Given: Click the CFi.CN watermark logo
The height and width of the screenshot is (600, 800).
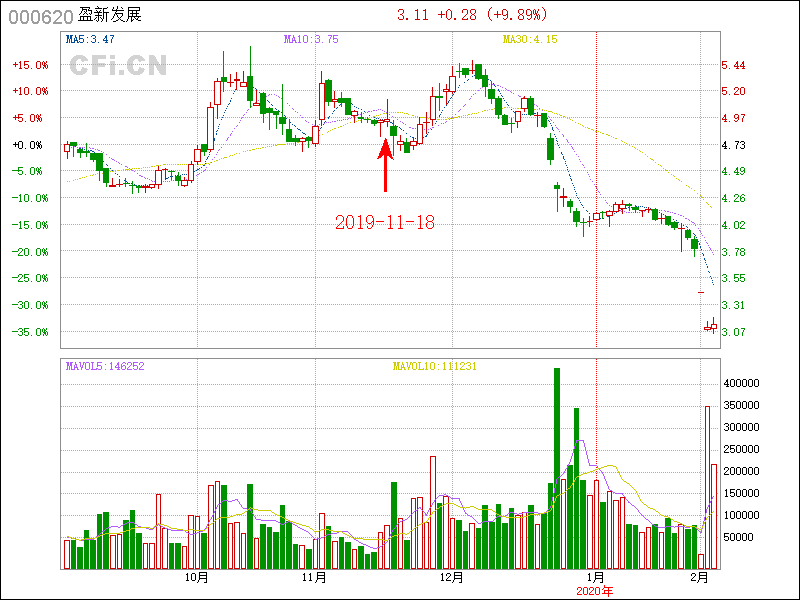Looking at the screenshot, I should 117,66.
